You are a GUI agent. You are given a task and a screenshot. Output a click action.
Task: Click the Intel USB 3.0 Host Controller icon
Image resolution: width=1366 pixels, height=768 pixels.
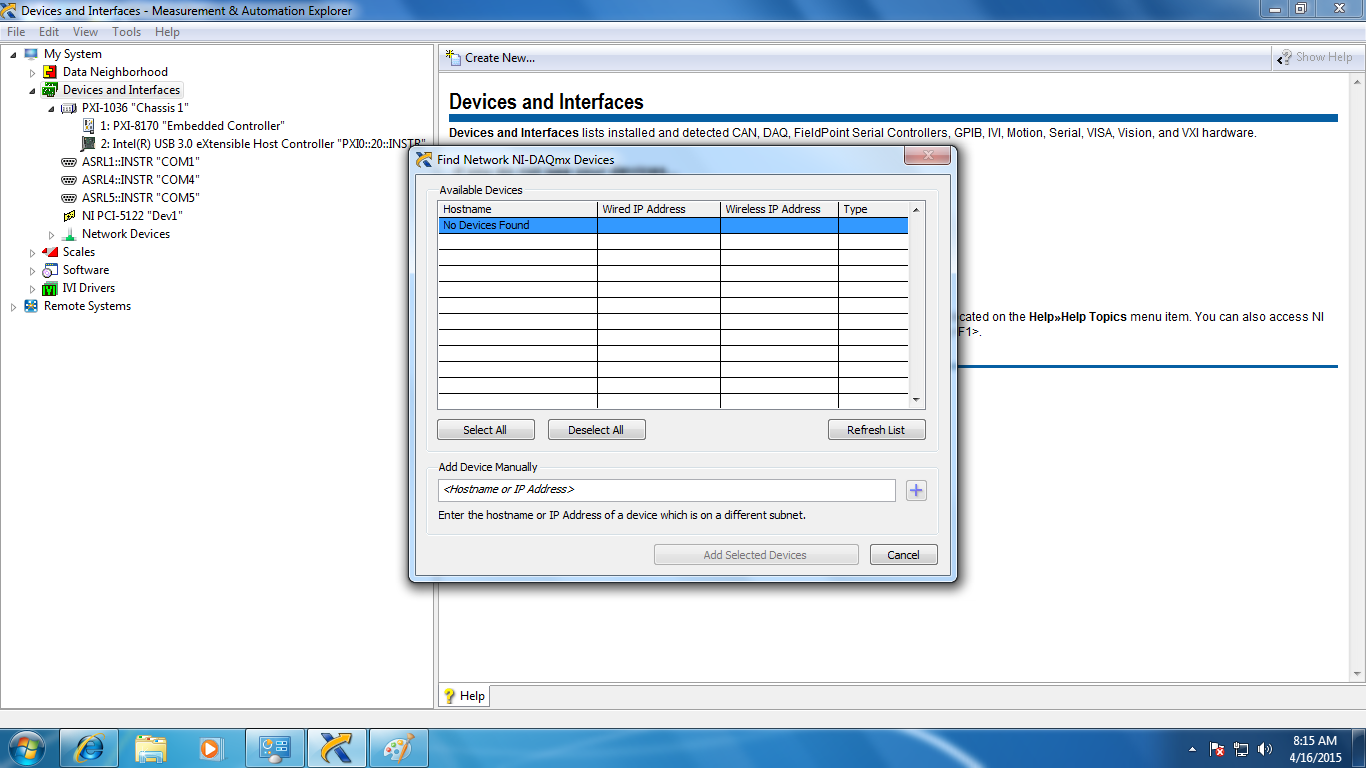click(x=89, y=144)
